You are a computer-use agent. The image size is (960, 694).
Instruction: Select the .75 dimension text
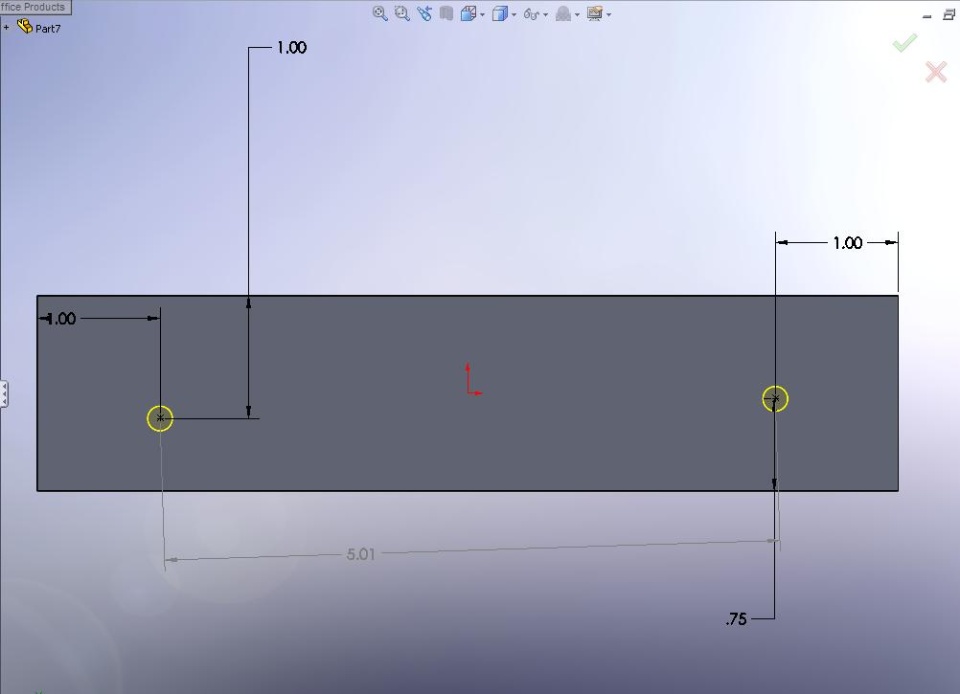[737, 619]
